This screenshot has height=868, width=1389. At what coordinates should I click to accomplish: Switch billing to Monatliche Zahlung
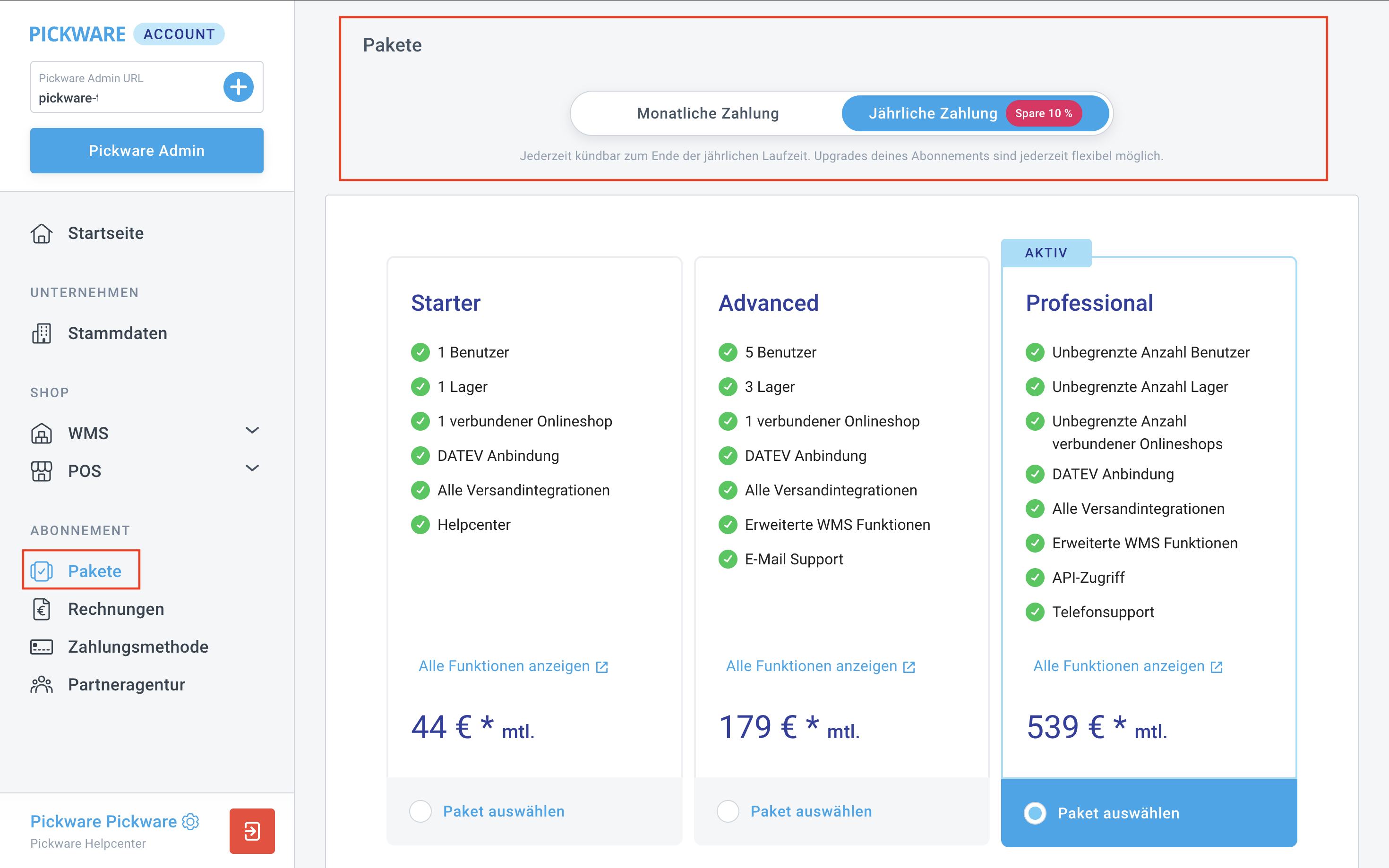pyautogui.click(x=706, y=113)
